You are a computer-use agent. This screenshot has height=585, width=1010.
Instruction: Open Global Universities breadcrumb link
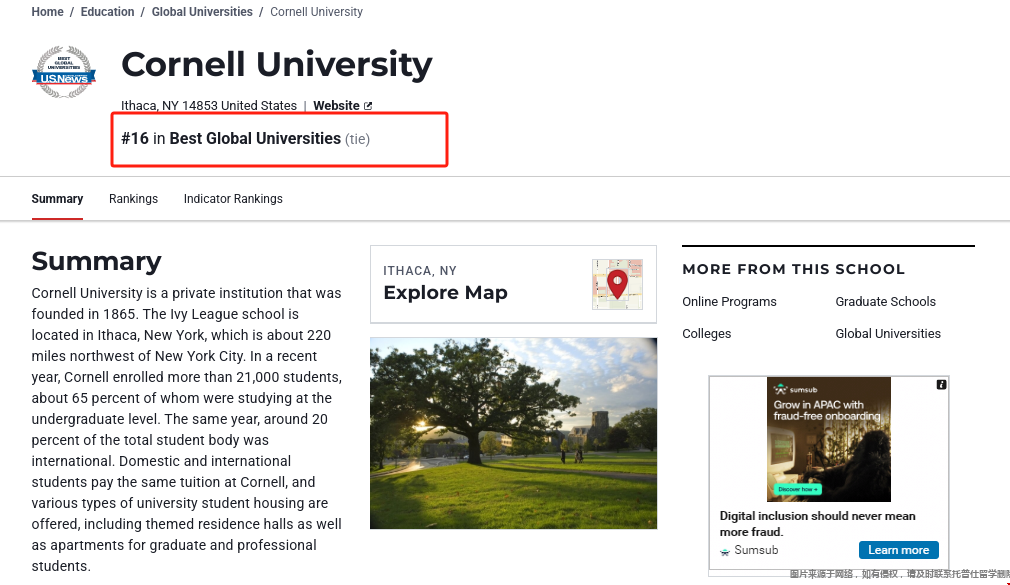tap(202, 12)
